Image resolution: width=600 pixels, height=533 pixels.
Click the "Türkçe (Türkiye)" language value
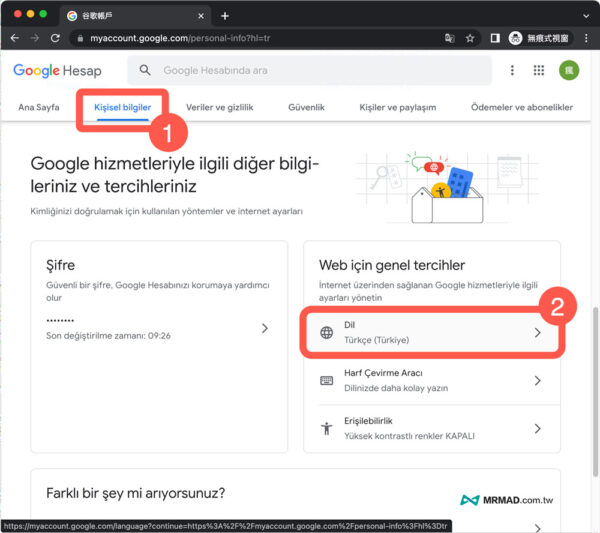[x=377, y=340]
